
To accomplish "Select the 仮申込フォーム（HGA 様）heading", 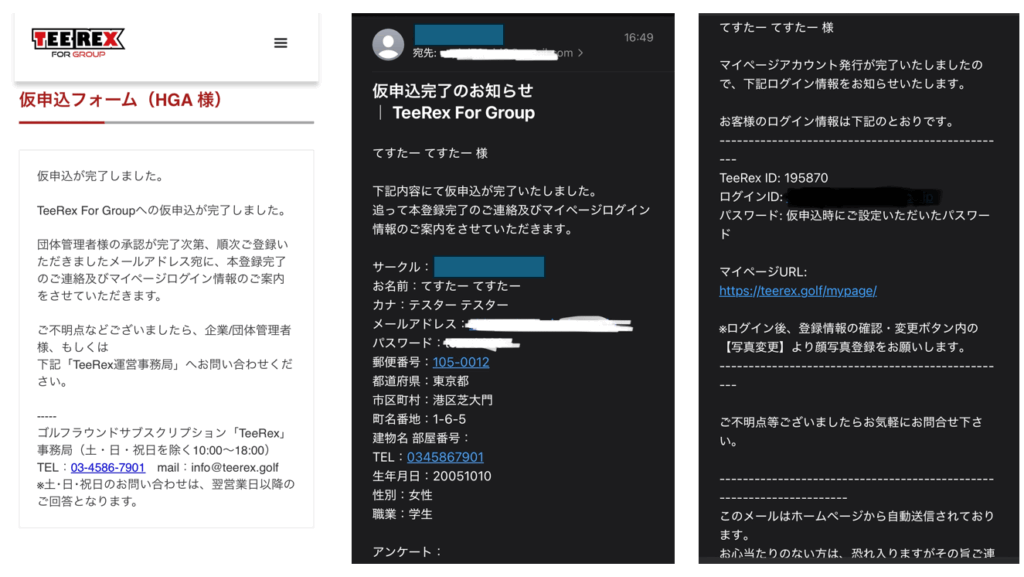I will tap(121, 100).
